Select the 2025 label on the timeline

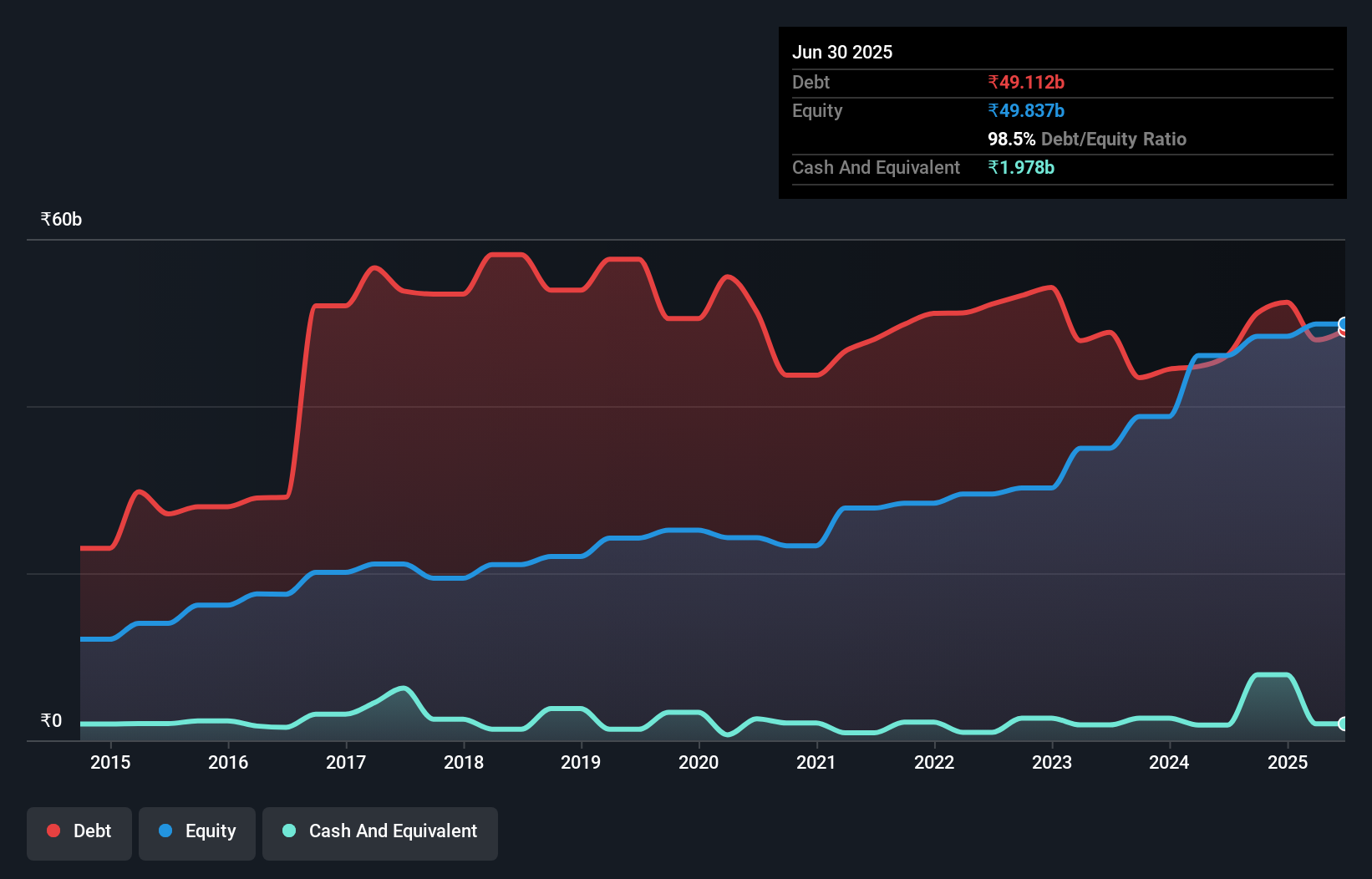coord(1288,762)
